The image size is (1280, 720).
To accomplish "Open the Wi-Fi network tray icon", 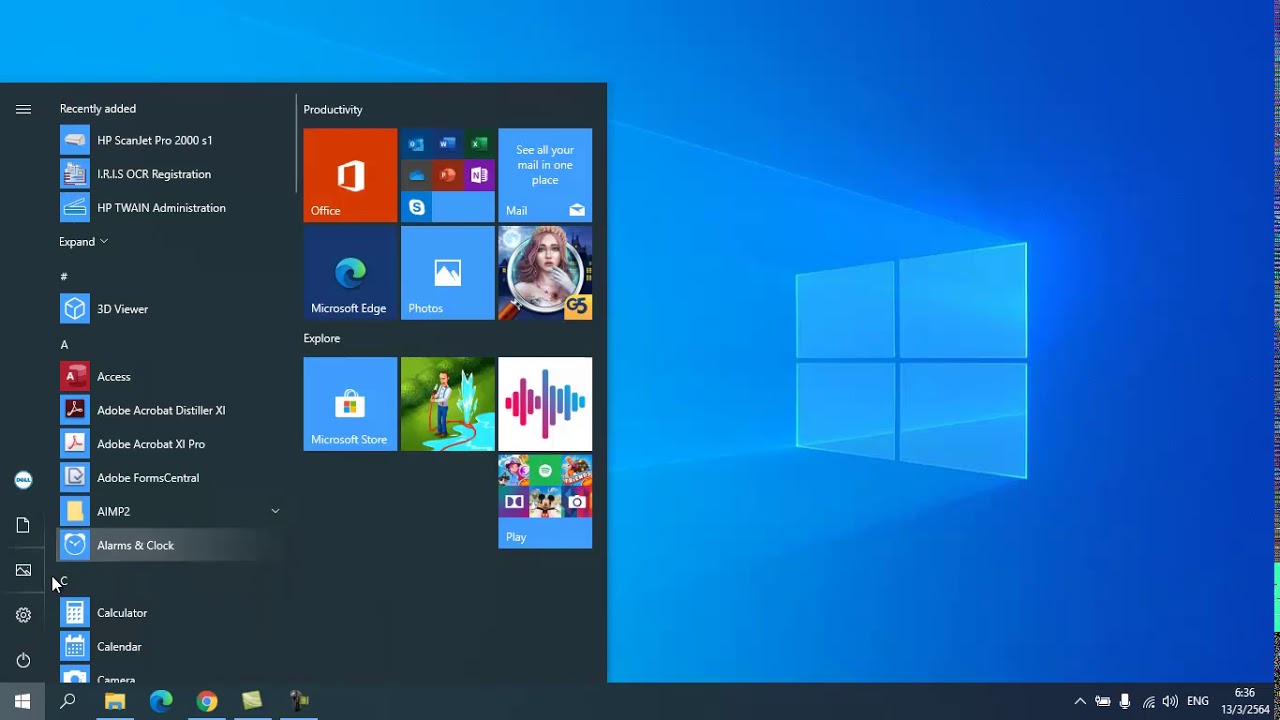I will 1148,702.
